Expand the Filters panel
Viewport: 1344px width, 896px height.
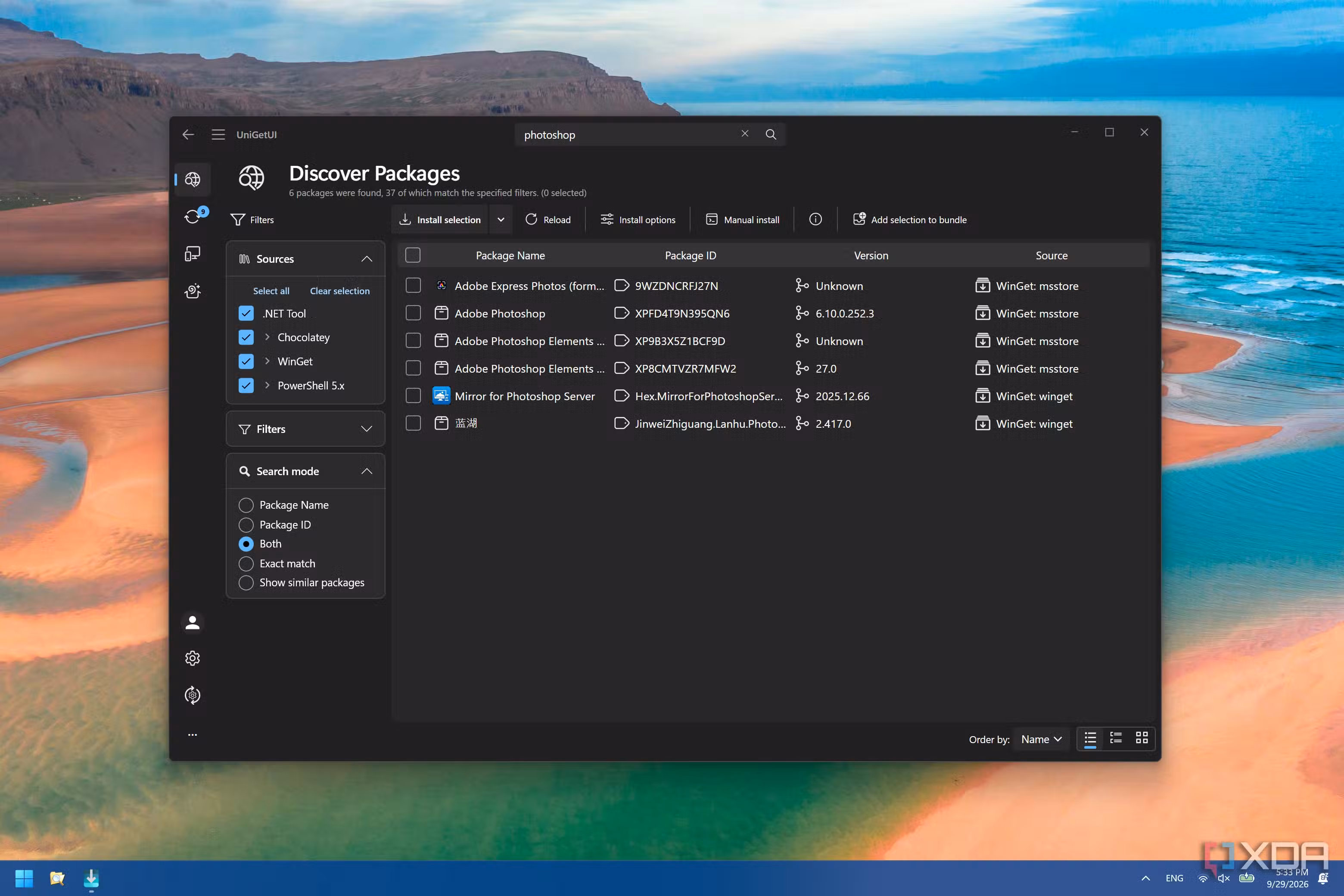point(366,429)
